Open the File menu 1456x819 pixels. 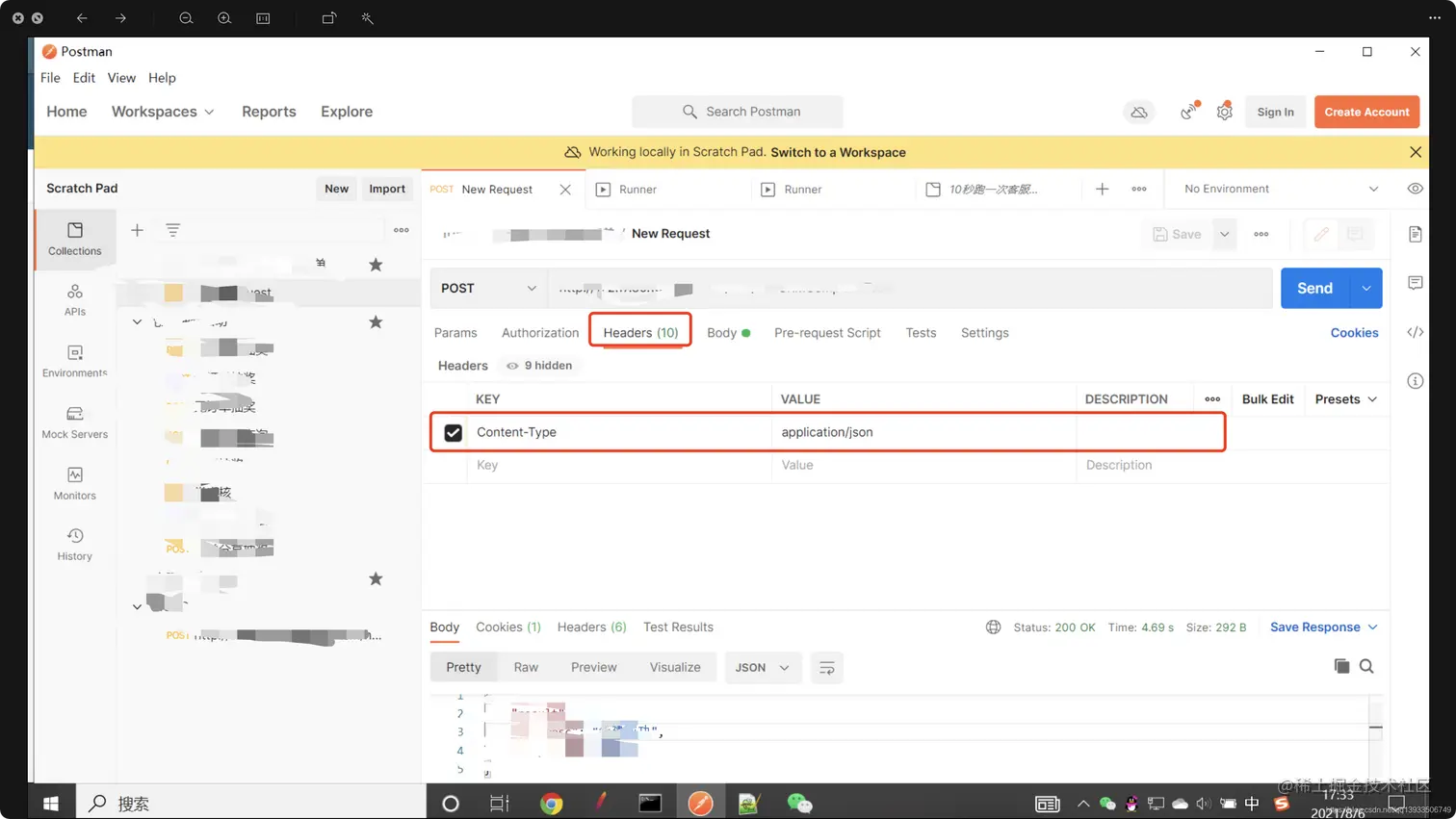tap(50, 78)
